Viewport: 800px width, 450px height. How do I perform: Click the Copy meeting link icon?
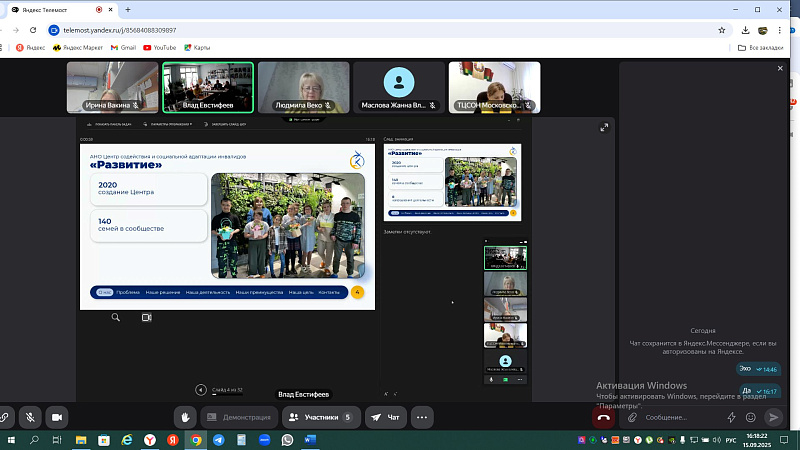4,417
